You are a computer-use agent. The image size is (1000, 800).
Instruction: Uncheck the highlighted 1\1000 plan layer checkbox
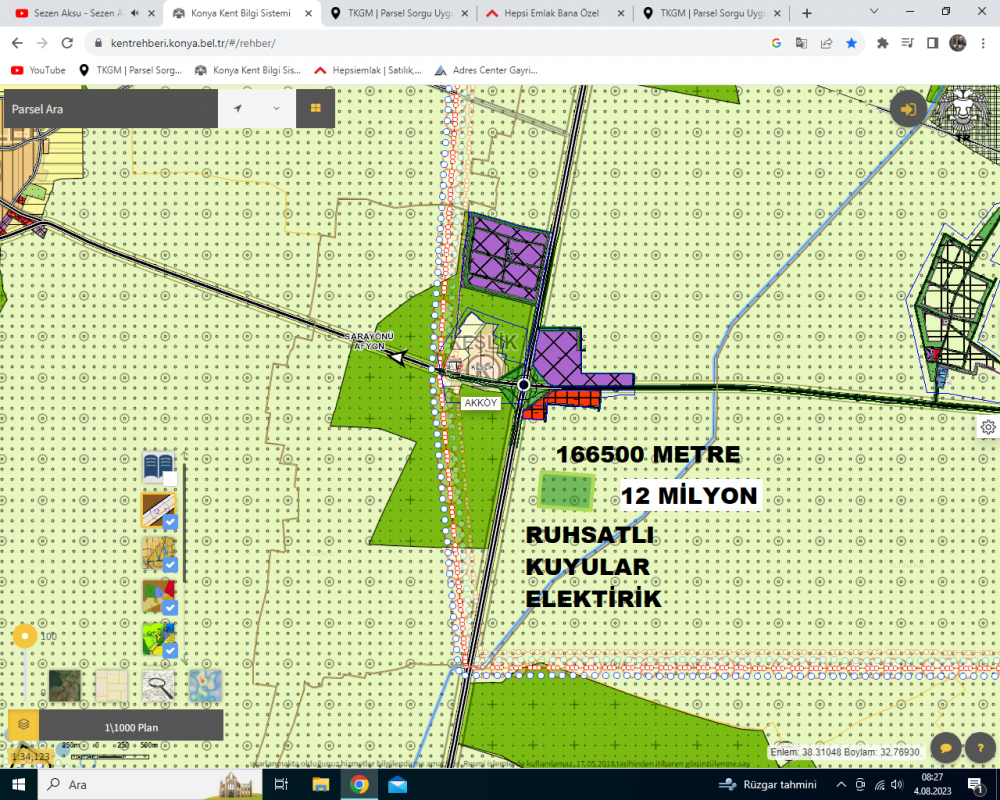coord(170,522)
